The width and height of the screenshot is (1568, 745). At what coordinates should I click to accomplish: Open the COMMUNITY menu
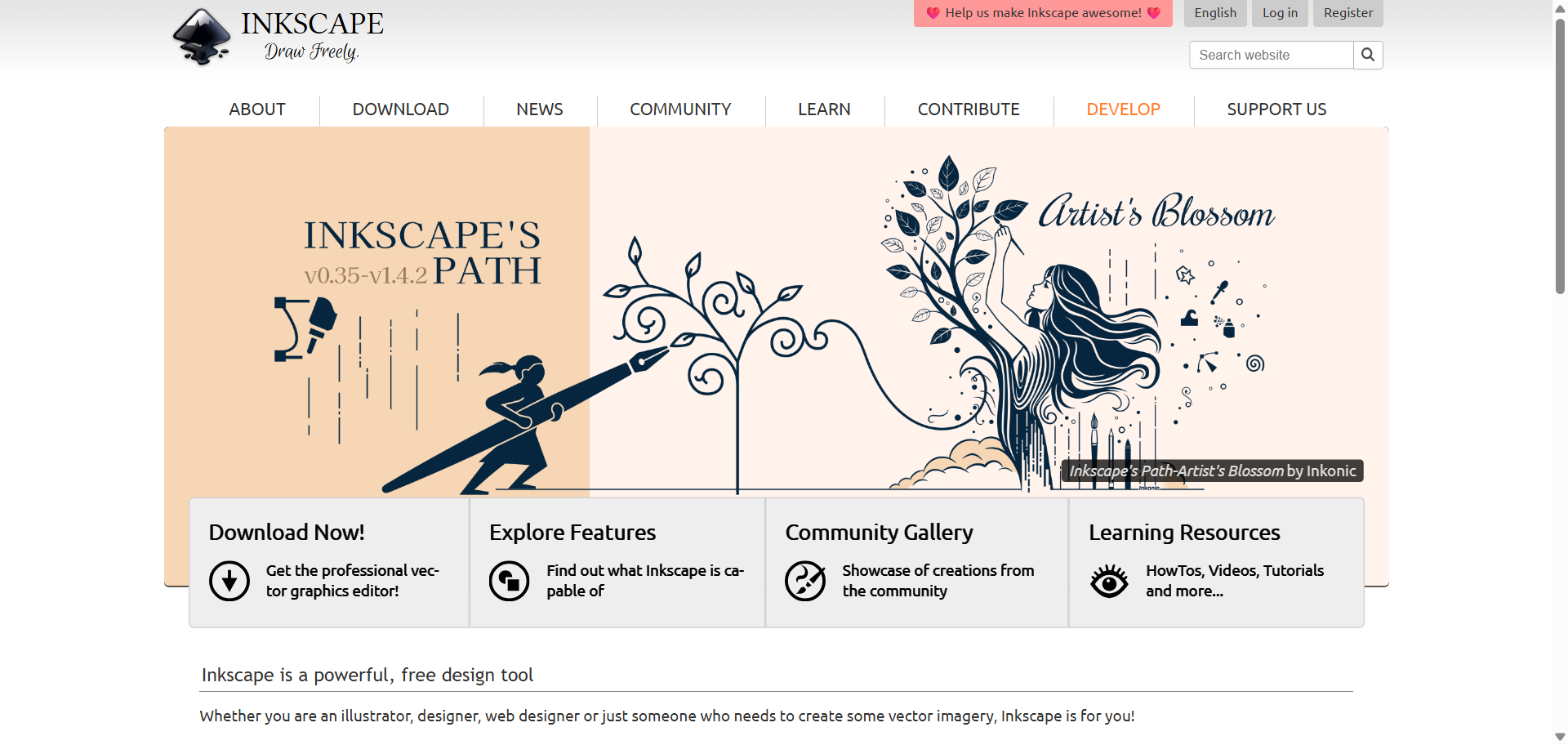click(x=680, y=109)
